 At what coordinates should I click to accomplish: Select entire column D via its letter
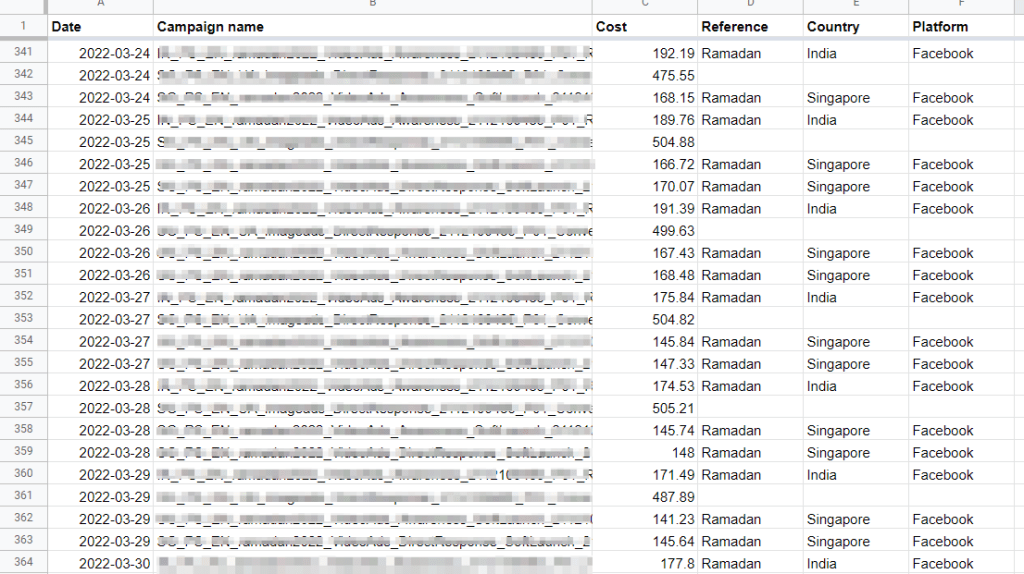coord(750,5)
